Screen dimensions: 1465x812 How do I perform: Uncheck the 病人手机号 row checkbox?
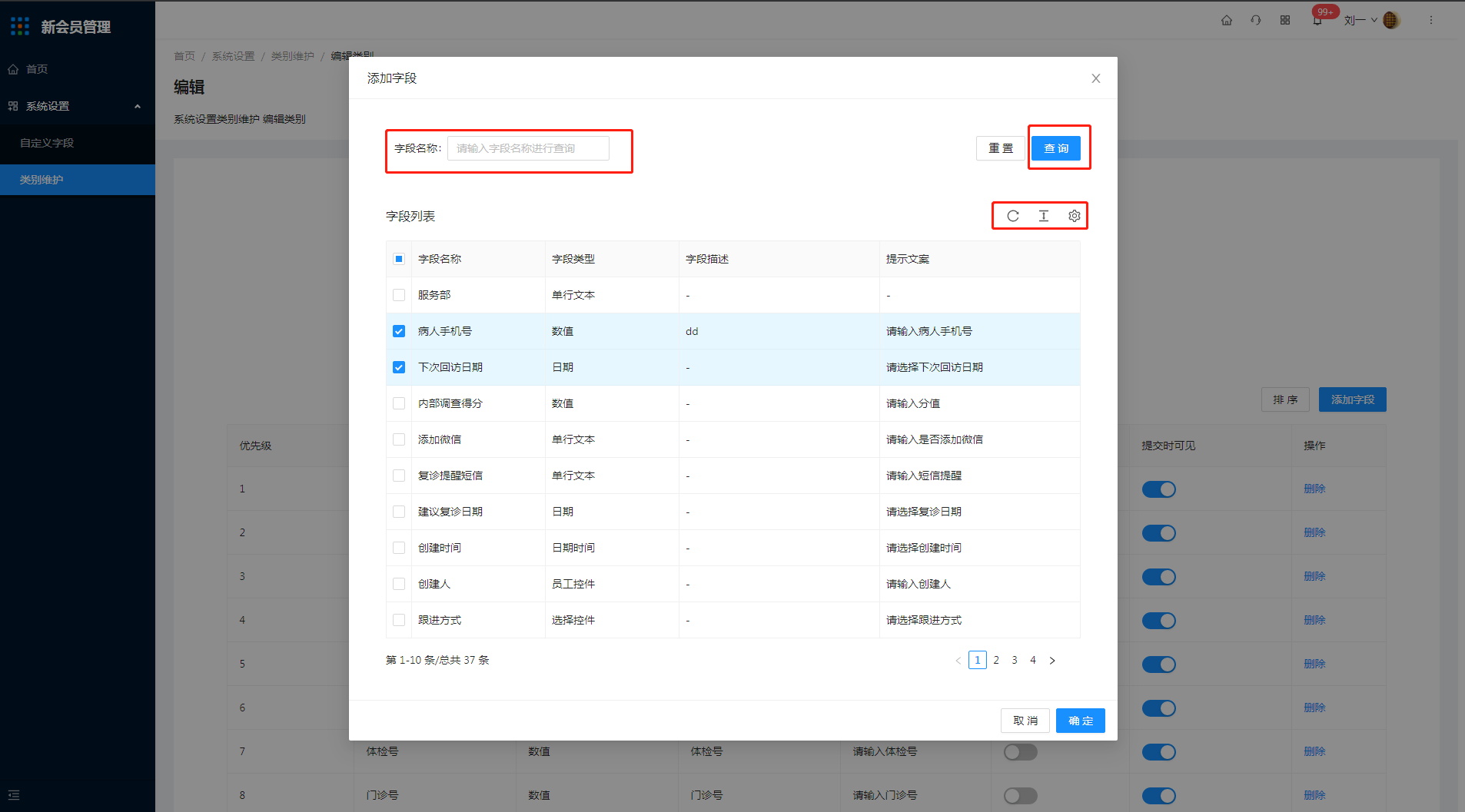(x=399, y=331)
